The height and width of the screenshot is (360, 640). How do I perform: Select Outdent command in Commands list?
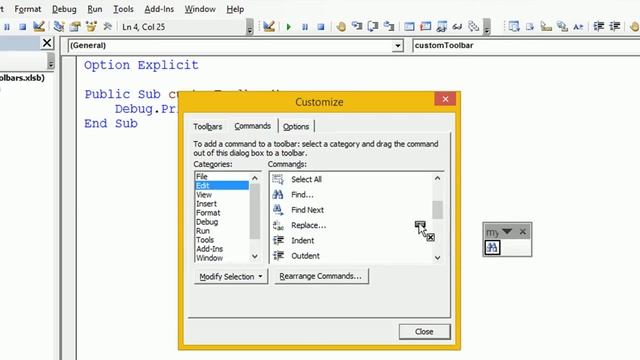[350, 256]
